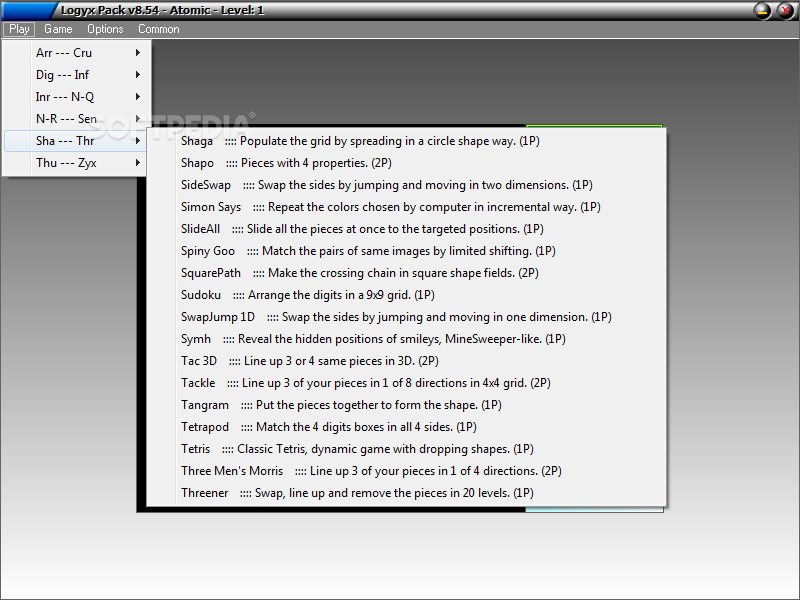Image resolution: width=800 pixels, height=600 pixels.
Task: Open the Game menu
Action: point(58,29)
